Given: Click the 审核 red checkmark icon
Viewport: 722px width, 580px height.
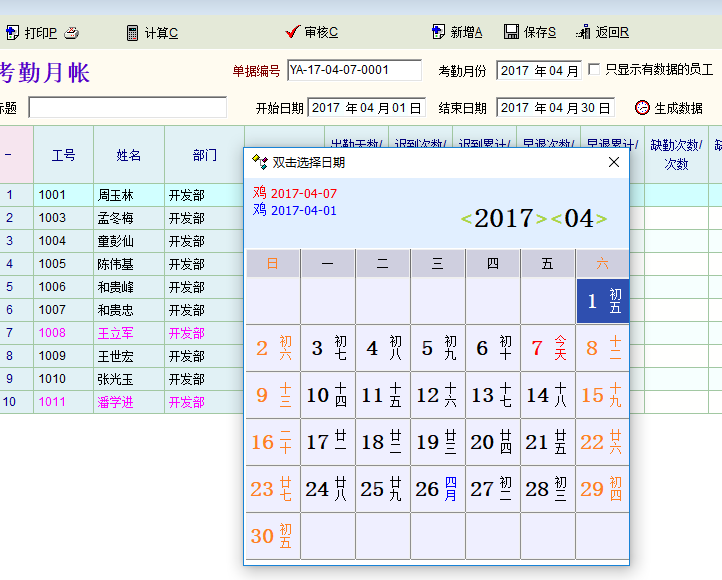Looking at the screenshot, I should (292, 32).
